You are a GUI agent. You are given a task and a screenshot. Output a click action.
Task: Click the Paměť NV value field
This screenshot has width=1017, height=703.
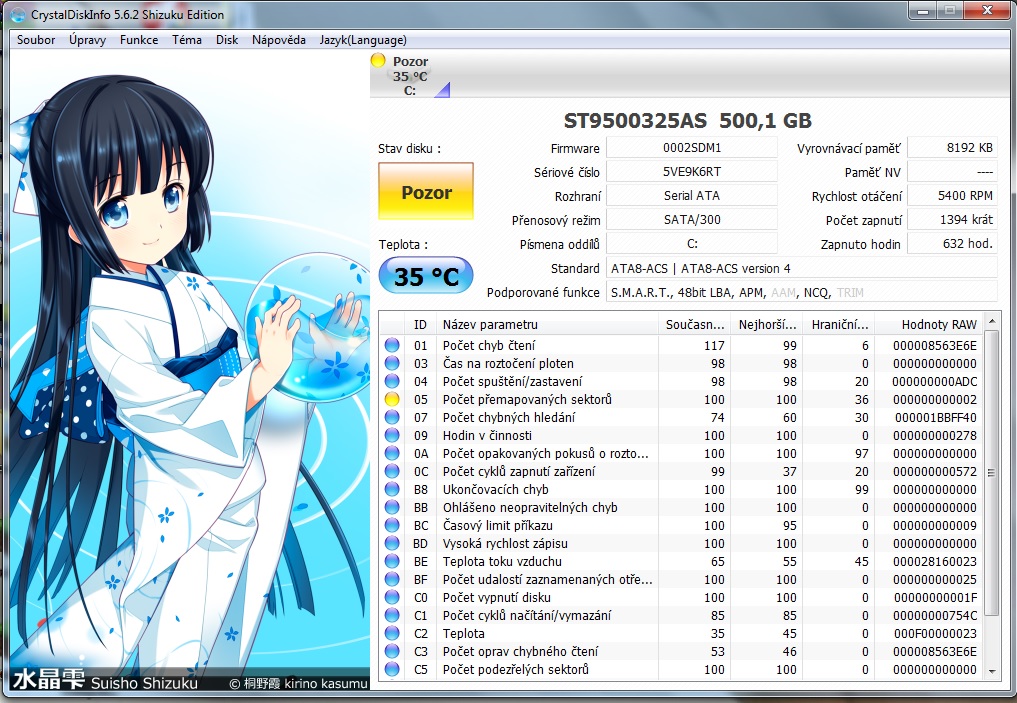click(952, 172)
